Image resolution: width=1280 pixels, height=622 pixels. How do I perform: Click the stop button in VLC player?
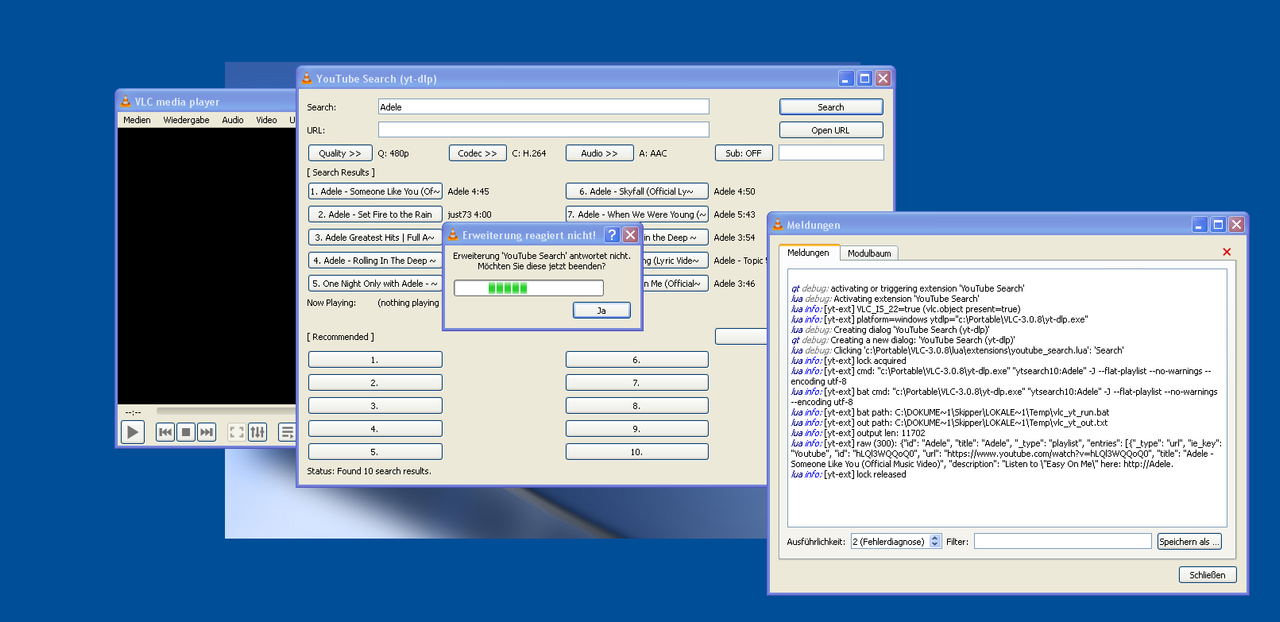tap(186, 432)
